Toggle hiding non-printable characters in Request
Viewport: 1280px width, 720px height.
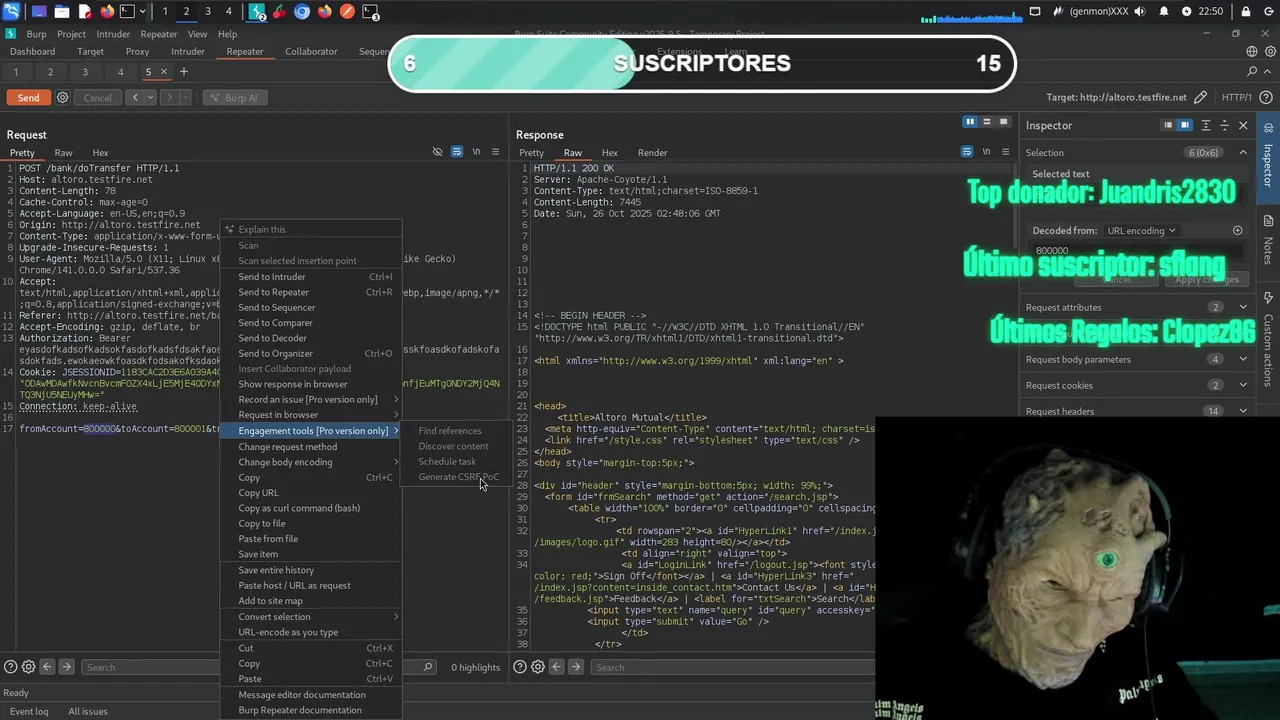click(437, 152)
